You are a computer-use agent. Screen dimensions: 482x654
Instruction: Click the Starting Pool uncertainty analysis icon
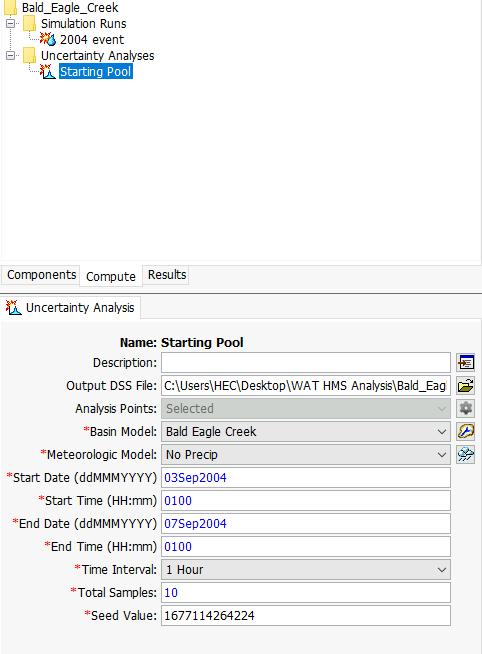pos(48,71)
